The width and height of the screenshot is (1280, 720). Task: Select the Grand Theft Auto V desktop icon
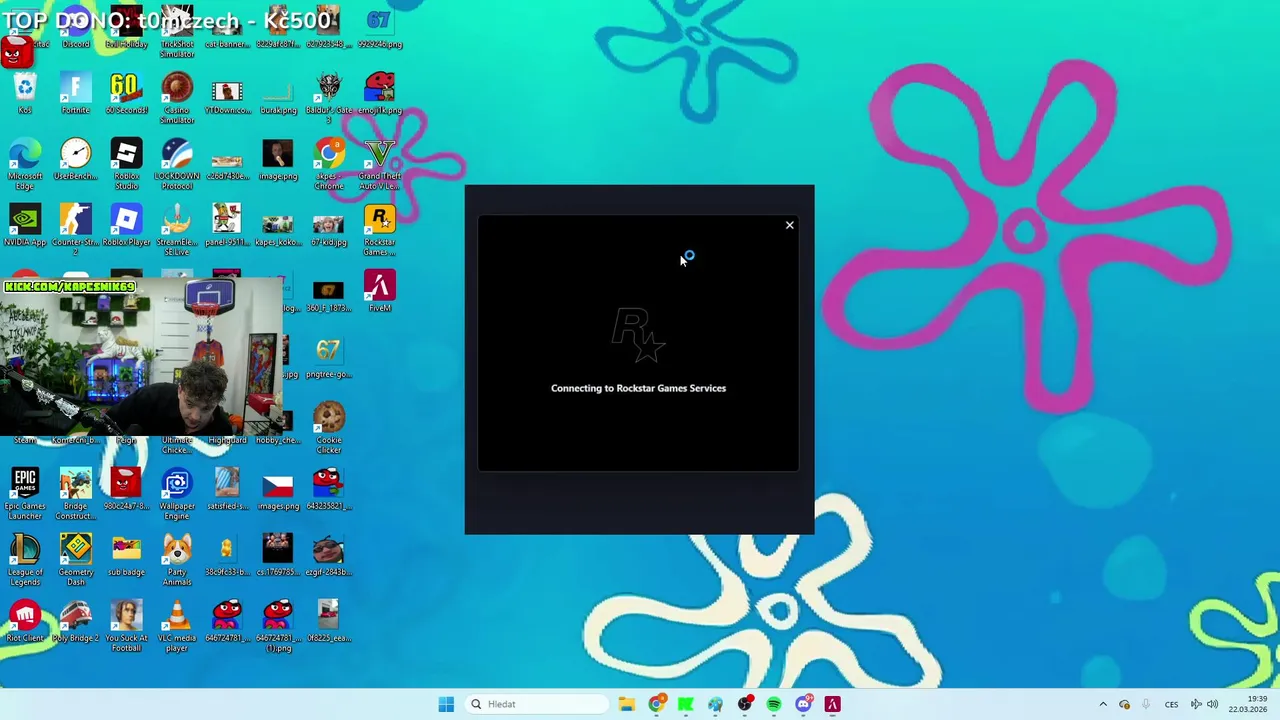[379, 164]
